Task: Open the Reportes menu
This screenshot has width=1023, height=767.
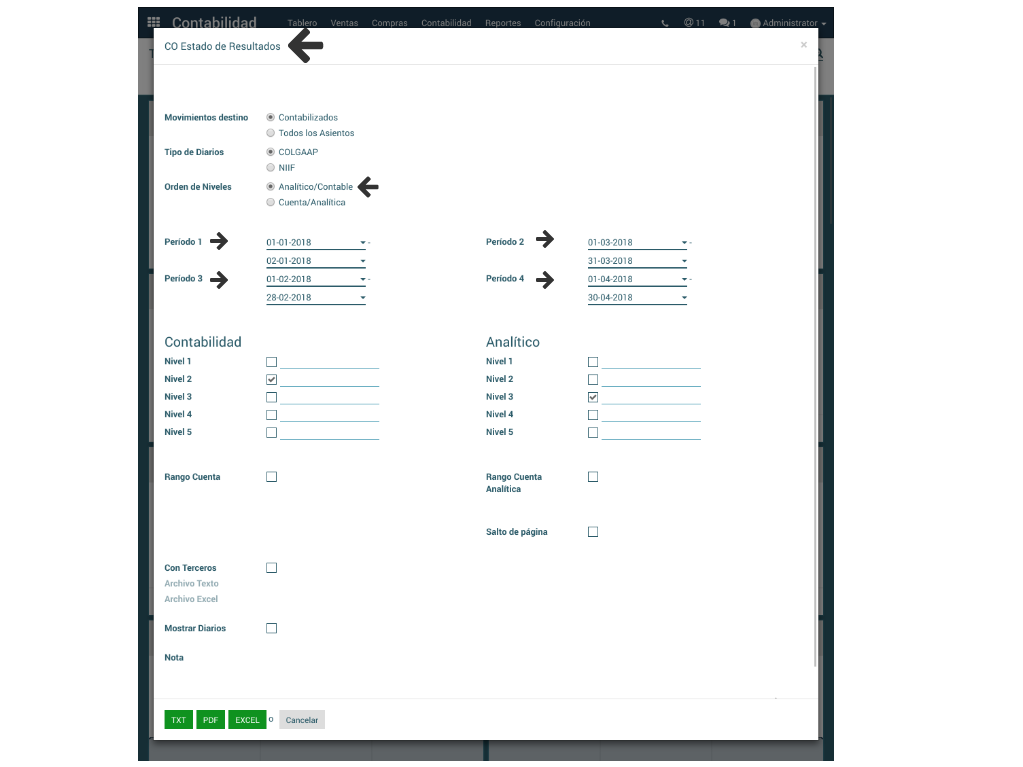Action: [x=502, y=23]
